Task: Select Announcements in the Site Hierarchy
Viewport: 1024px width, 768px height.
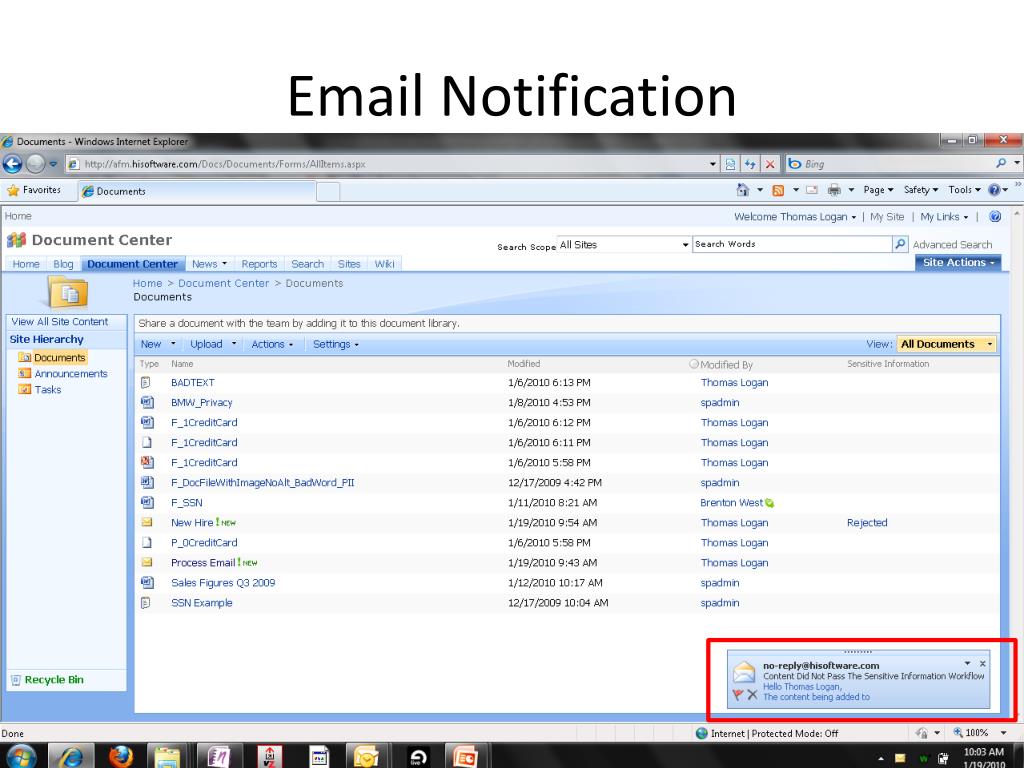Action: click(71, 374)
